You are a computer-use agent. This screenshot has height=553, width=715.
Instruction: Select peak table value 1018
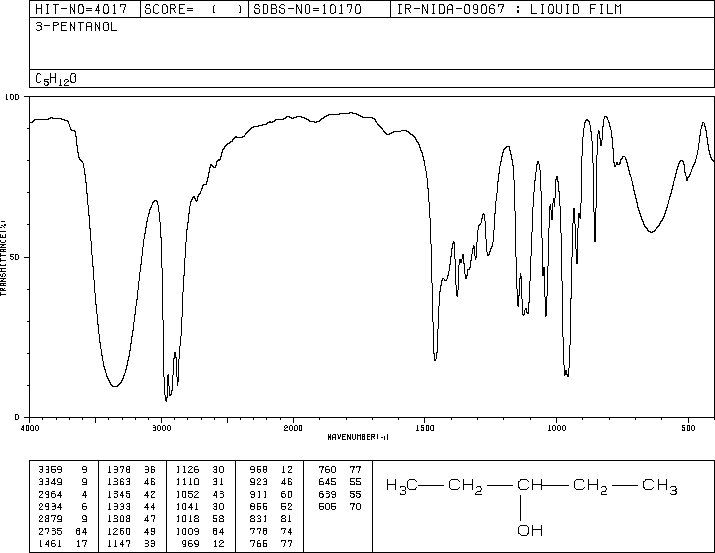[187, 519]
